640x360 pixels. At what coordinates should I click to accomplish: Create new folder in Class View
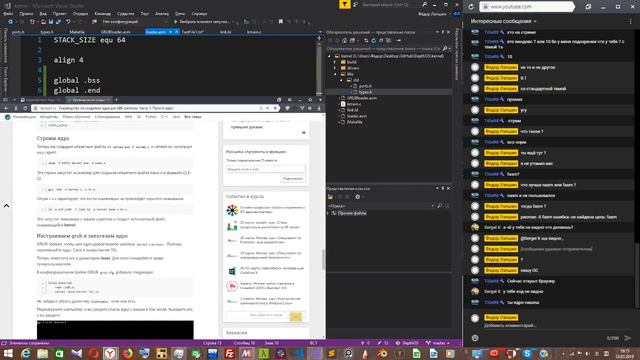click(330, 197)
